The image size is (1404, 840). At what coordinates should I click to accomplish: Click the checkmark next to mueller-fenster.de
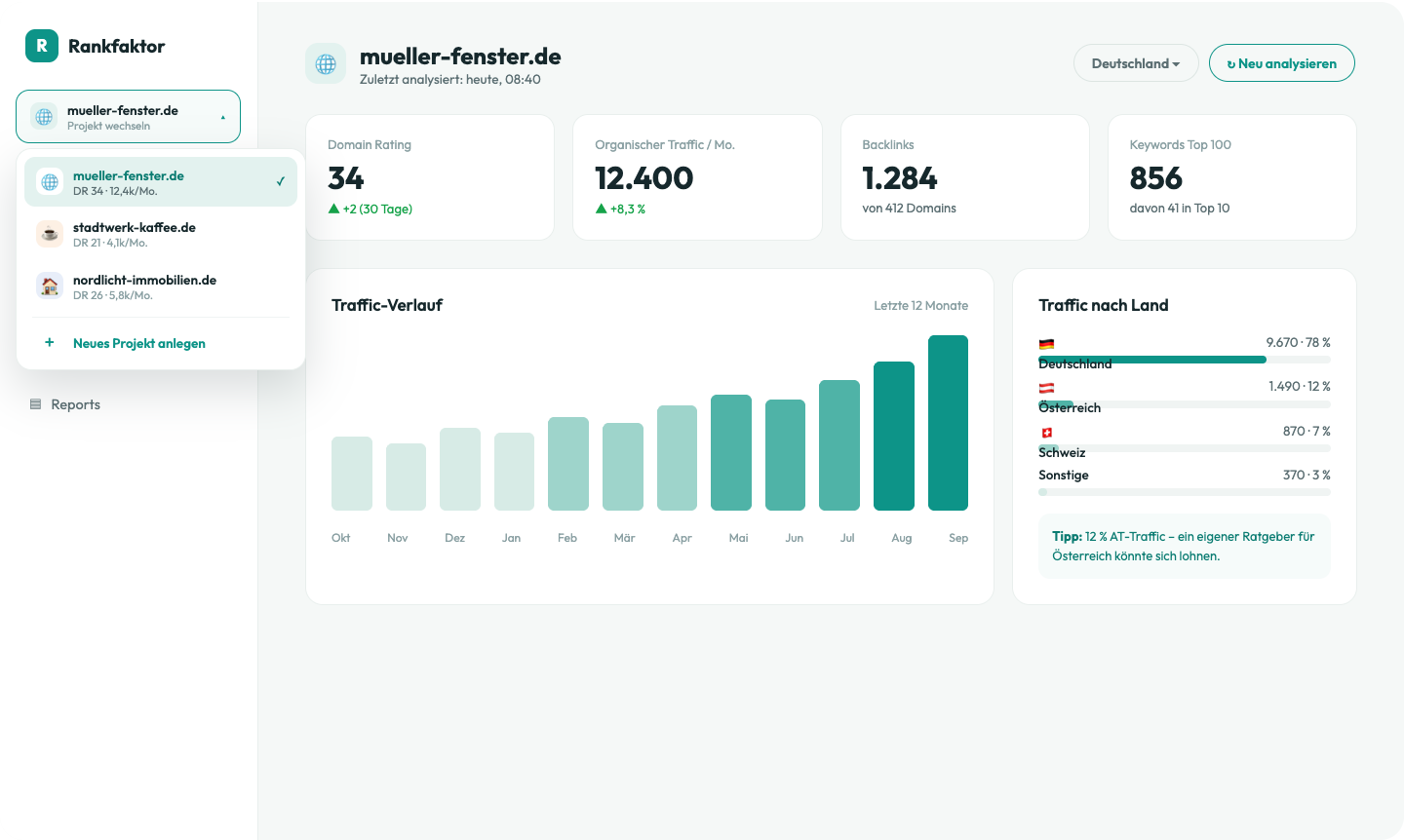281,181
